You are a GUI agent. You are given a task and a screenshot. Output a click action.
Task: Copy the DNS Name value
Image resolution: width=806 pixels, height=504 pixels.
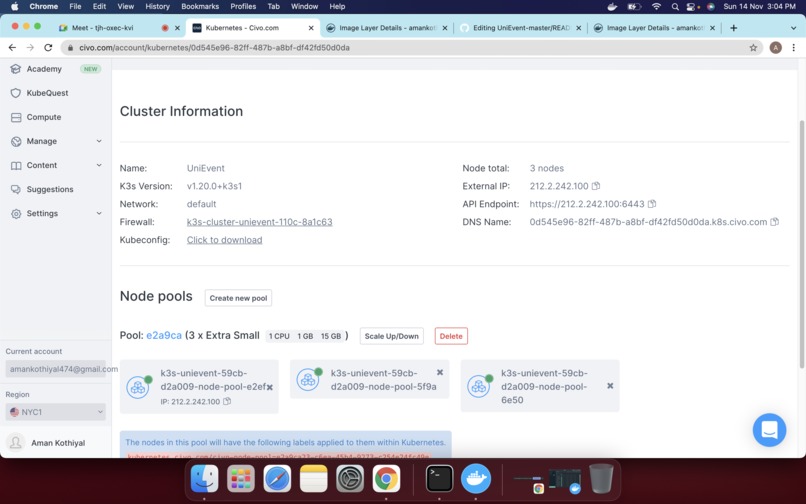point(775,222)
